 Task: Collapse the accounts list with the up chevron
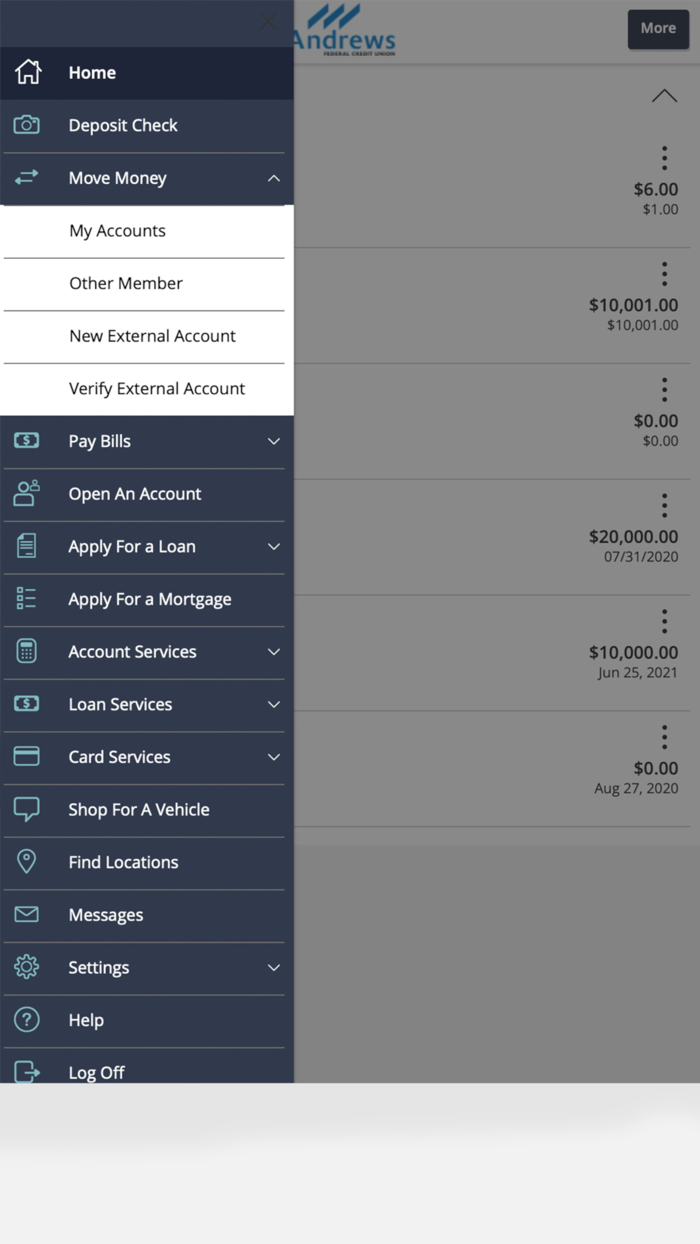[x=664, y=95]
